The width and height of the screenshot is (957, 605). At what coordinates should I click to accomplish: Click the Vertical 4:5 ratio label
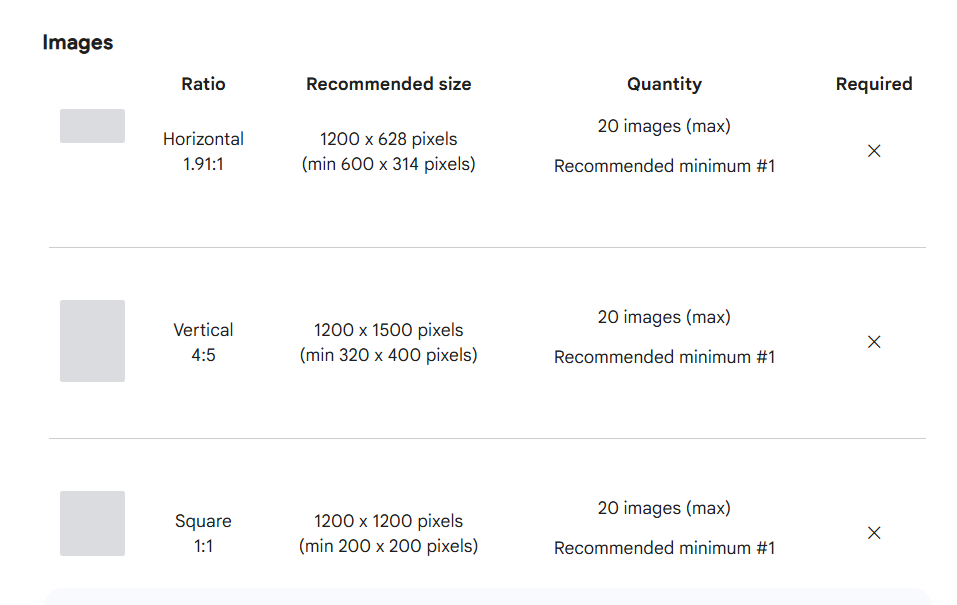pos(203,342)
